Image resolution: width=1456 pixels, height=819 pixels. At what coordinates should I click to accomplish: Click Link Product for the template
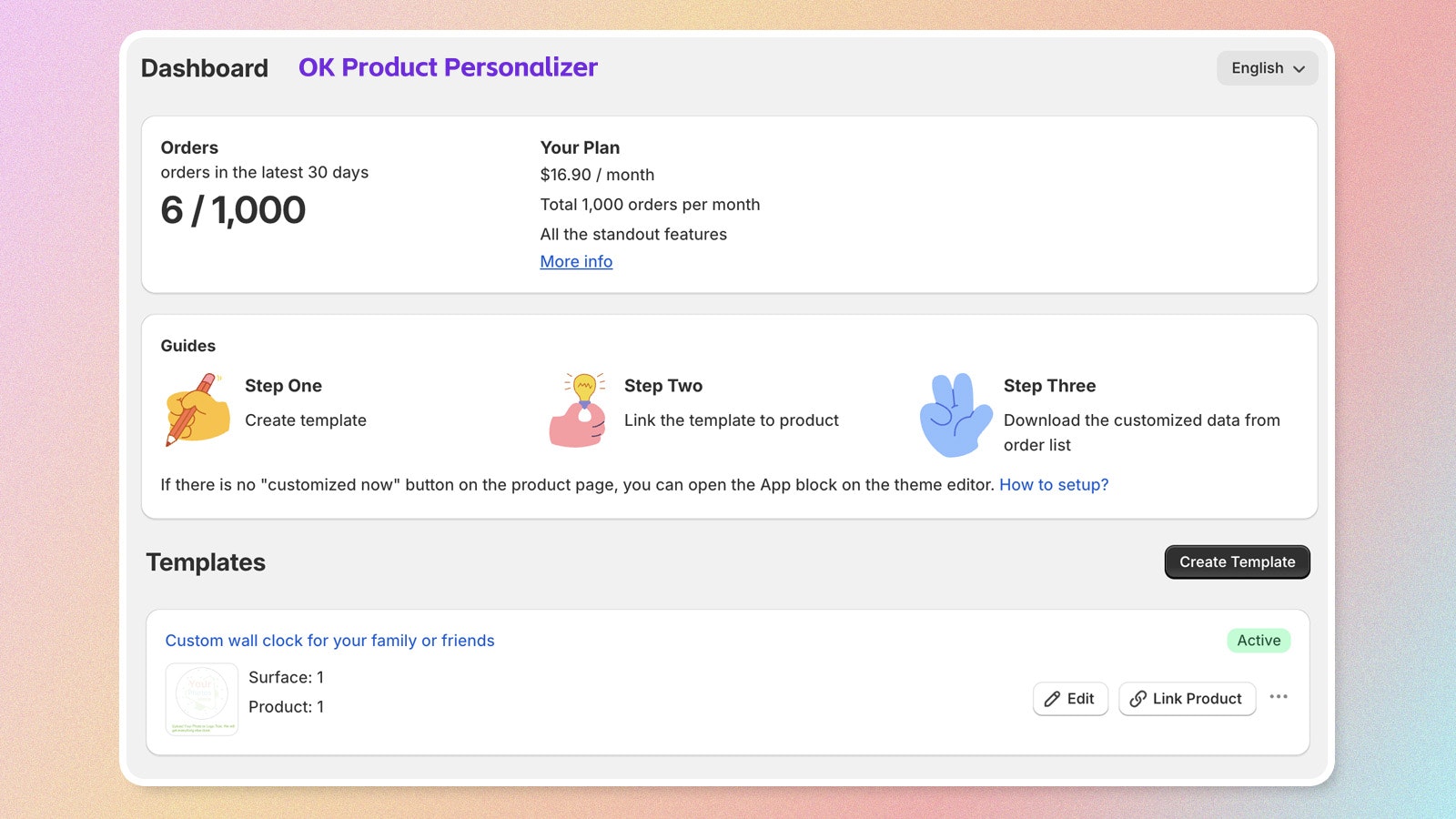click(x=1187, y=699)
